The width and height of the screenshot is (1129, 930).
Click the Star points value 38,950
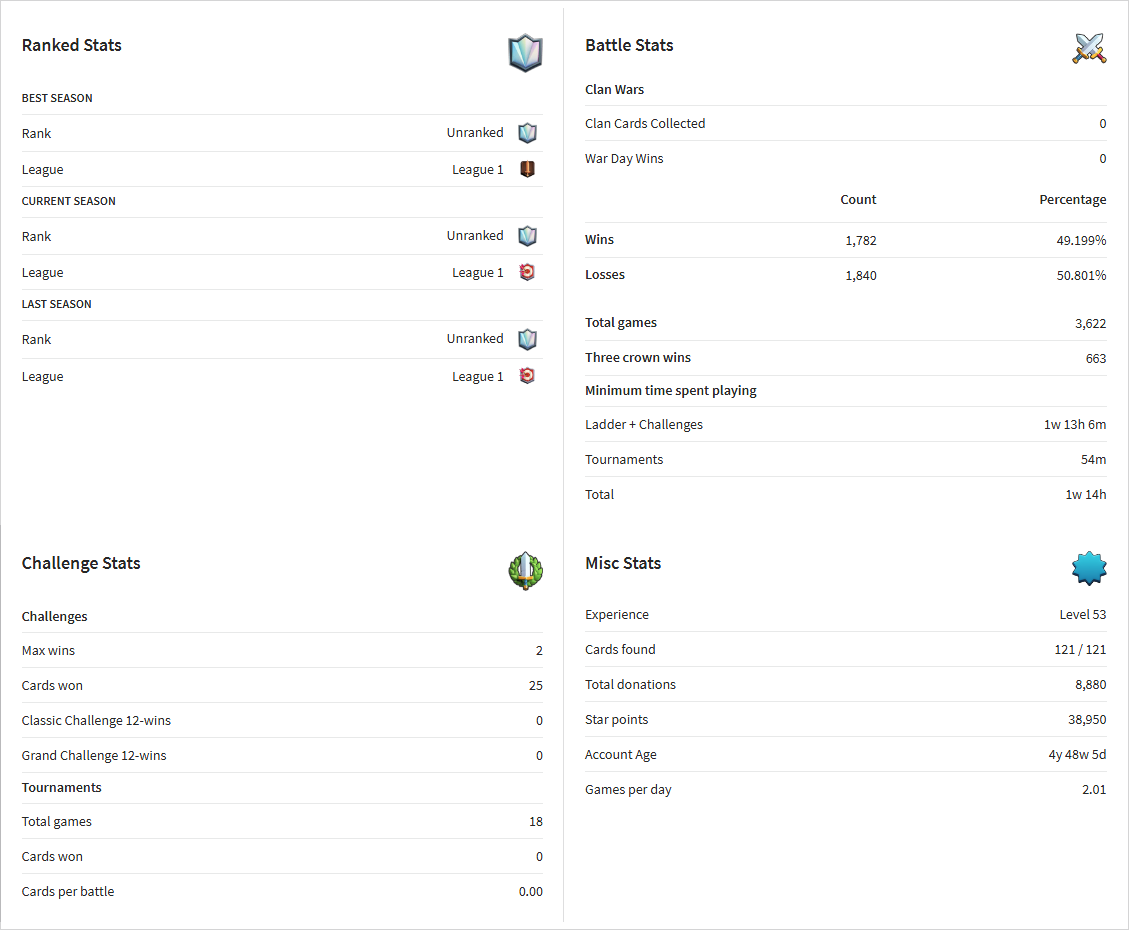pos(1087,720)
